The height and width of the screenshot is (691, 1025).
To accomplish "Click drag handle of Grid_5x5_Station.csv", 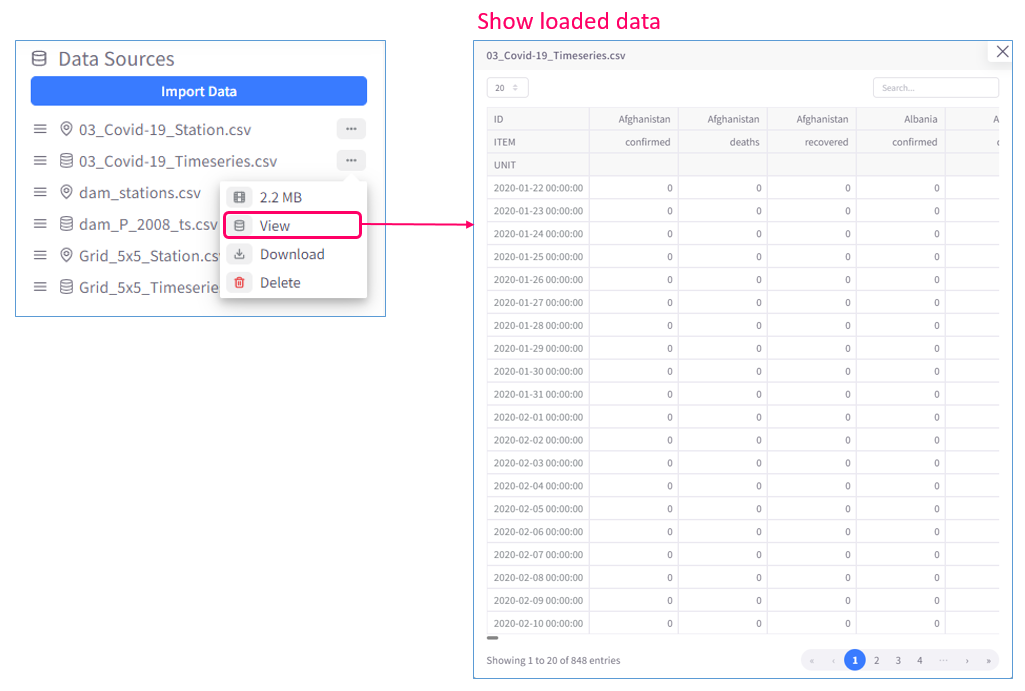I will click(x=40, y=255).
